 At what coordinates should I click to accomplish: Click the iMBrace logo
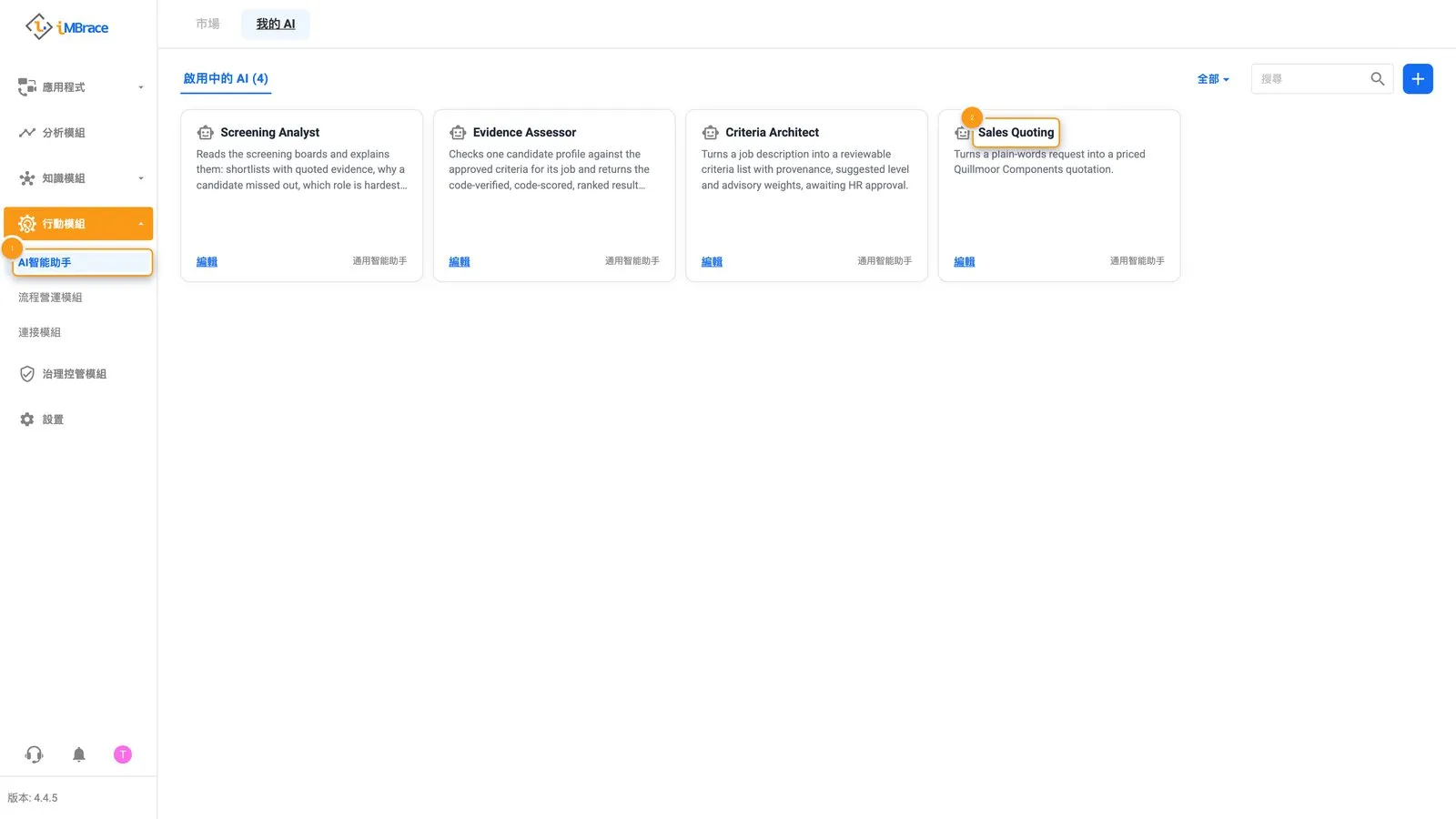click(x=66, y=26)
